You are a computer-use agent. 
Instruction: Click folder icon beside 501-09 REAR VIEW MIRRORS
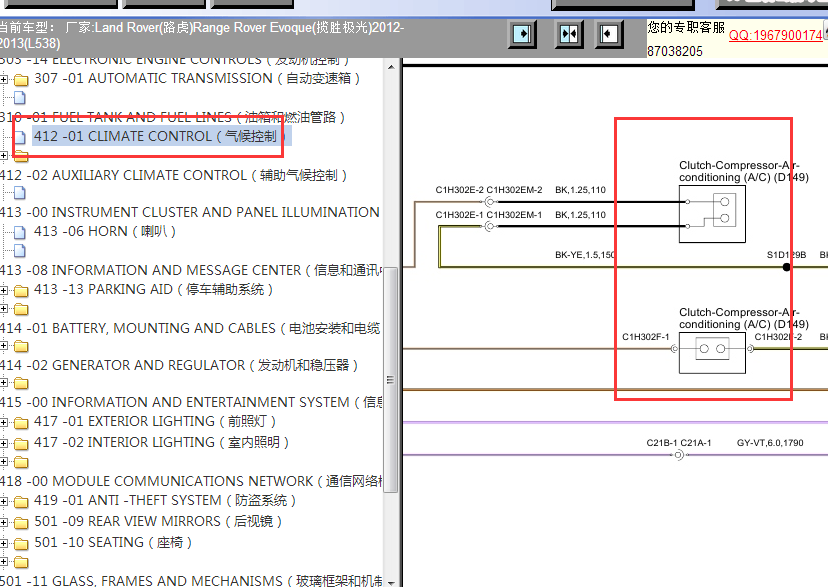[x=21, y=523]
